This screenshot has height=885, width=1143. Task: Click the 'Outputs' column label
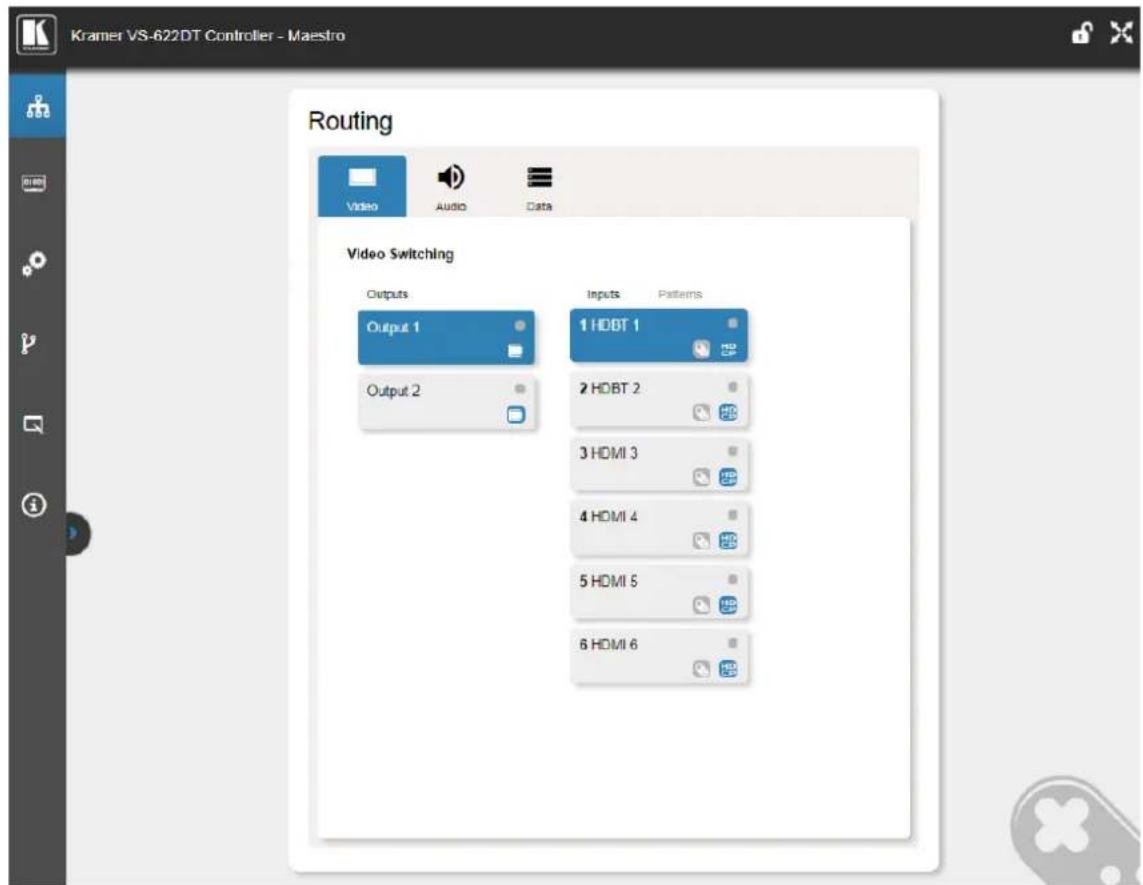pyautogui.click(x=387, y=295)
